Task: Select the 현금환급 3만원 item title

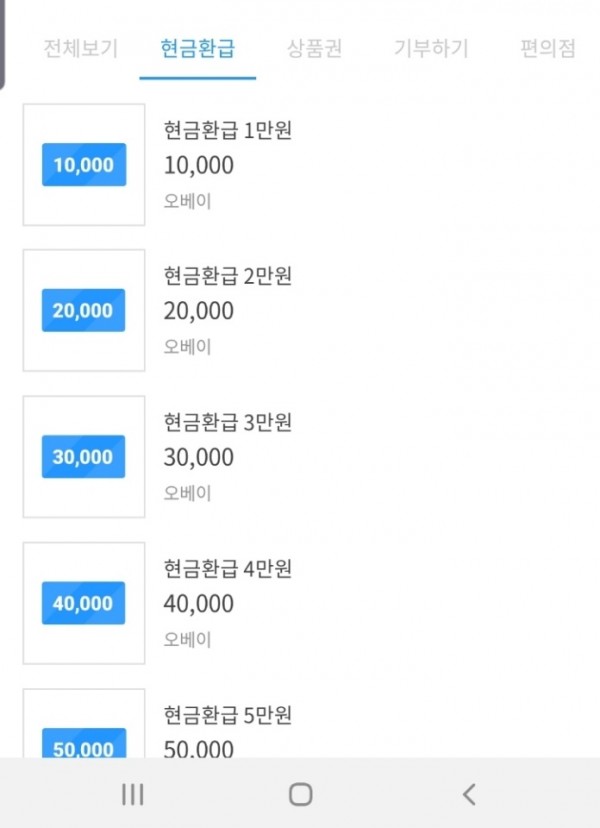Action: (228, 422)
